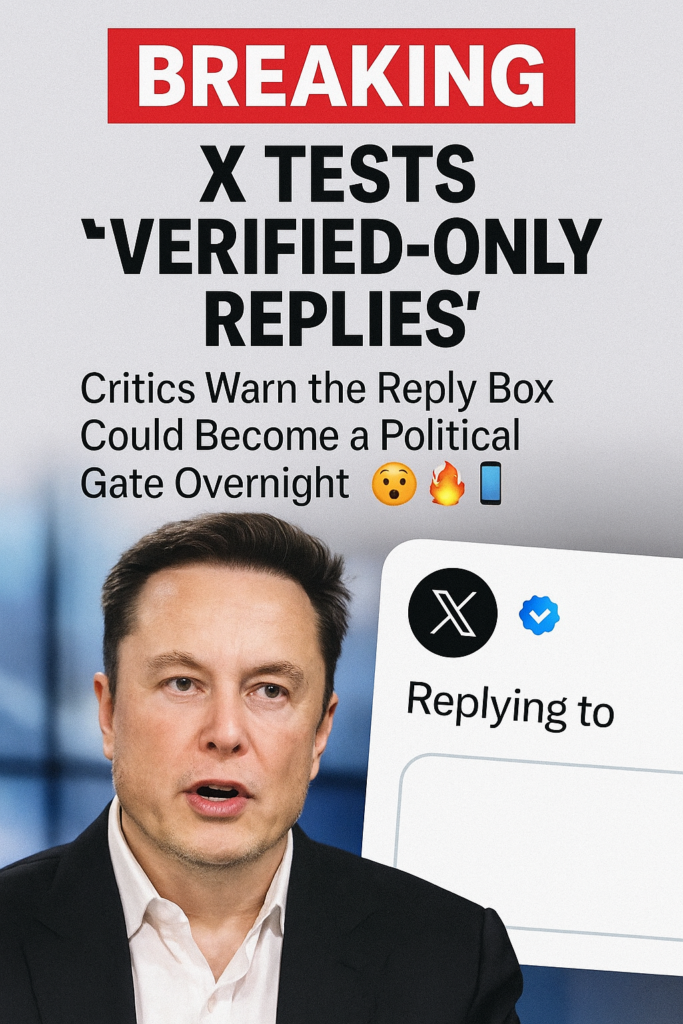
Task: Select the surprised face emoji
Action: pyautogui.click(x=394, y=485)
